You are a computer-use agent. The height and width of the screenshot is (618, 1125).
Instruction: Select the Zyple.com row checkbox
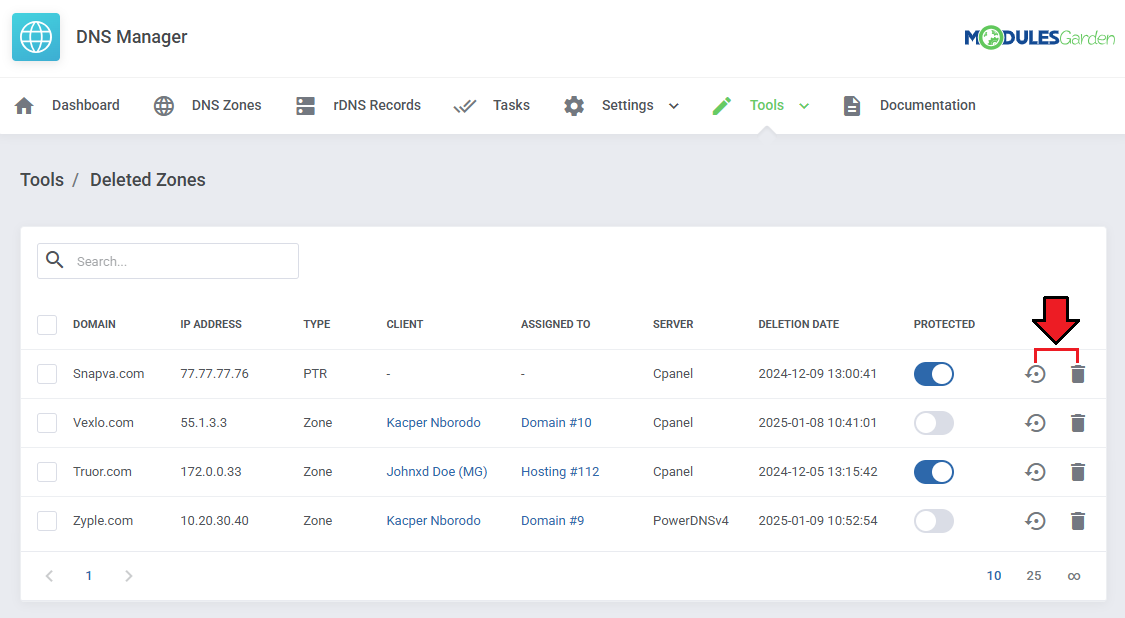pos(47,520)
